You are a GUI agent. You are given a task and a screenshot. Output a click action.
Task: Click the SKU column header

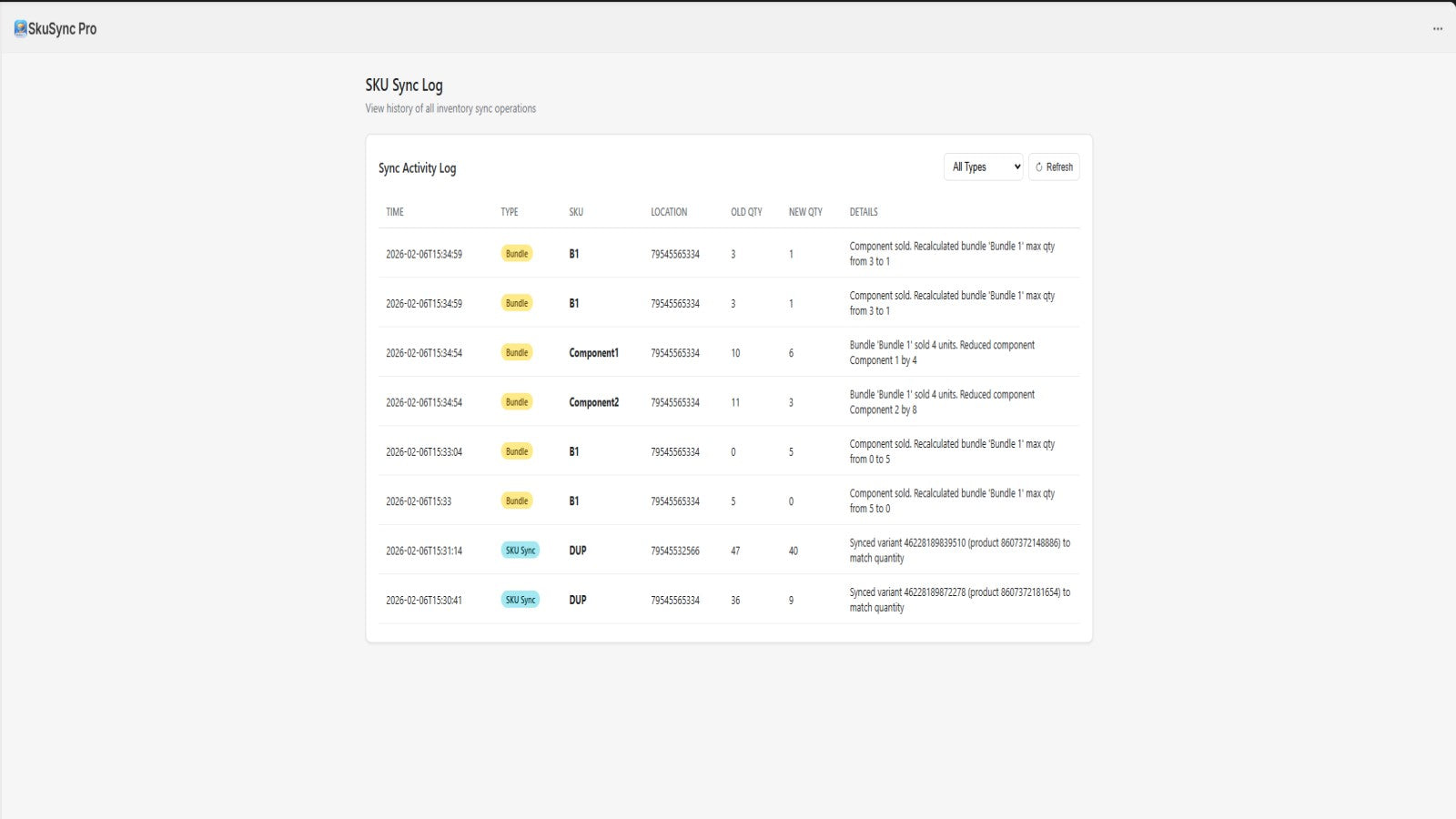click(x=573, y=212)
